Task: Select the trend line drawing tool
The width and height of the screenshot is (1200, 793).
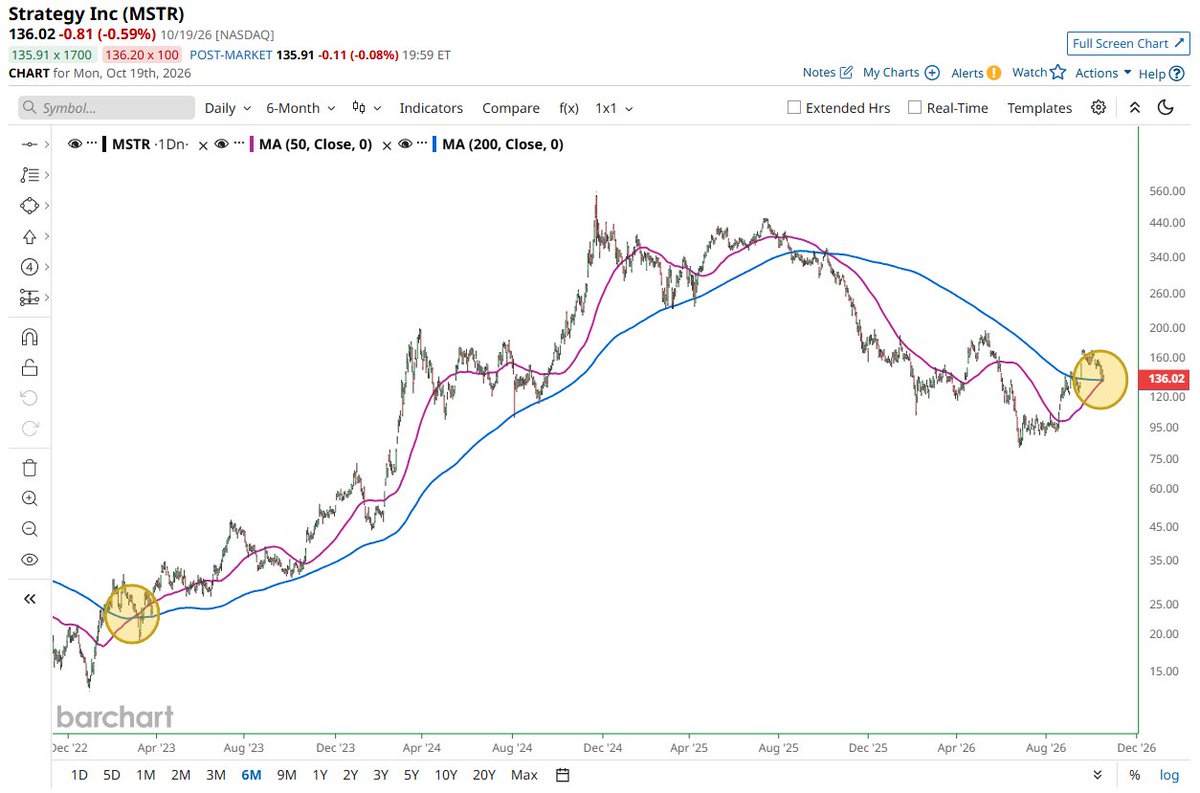Action: 29,145
